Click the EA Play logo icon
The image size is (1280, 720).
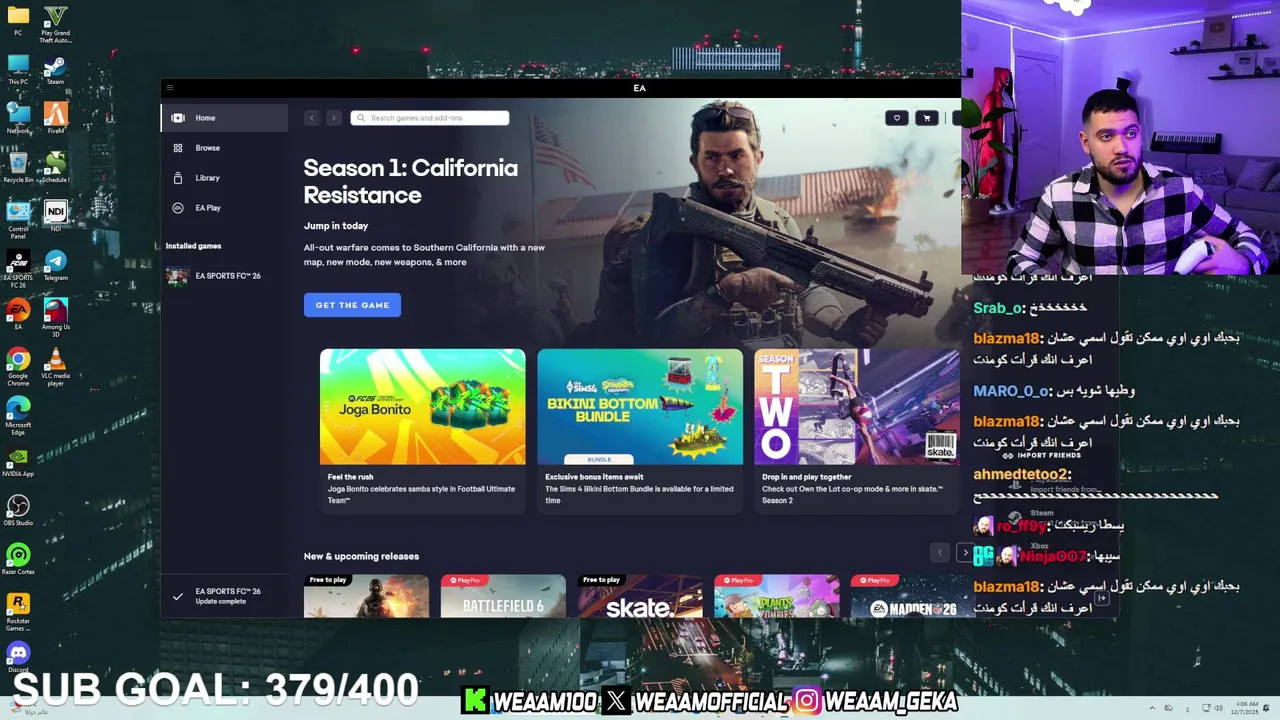point(178,208)
